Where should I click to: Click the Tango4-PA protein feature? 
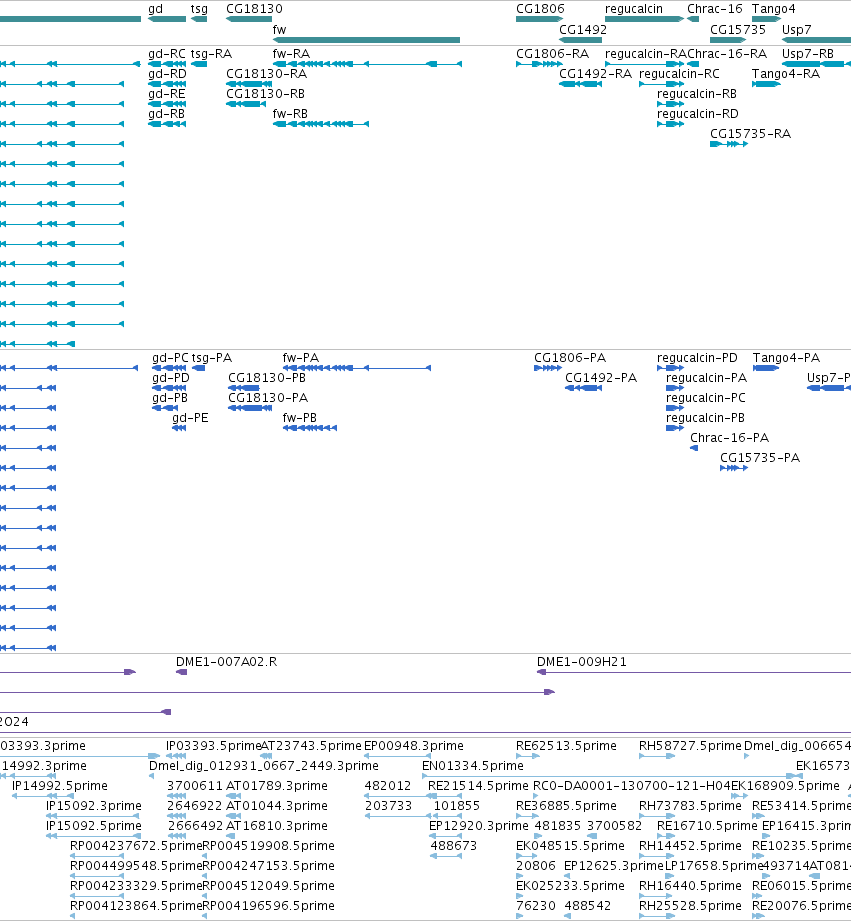pos(766,368)
